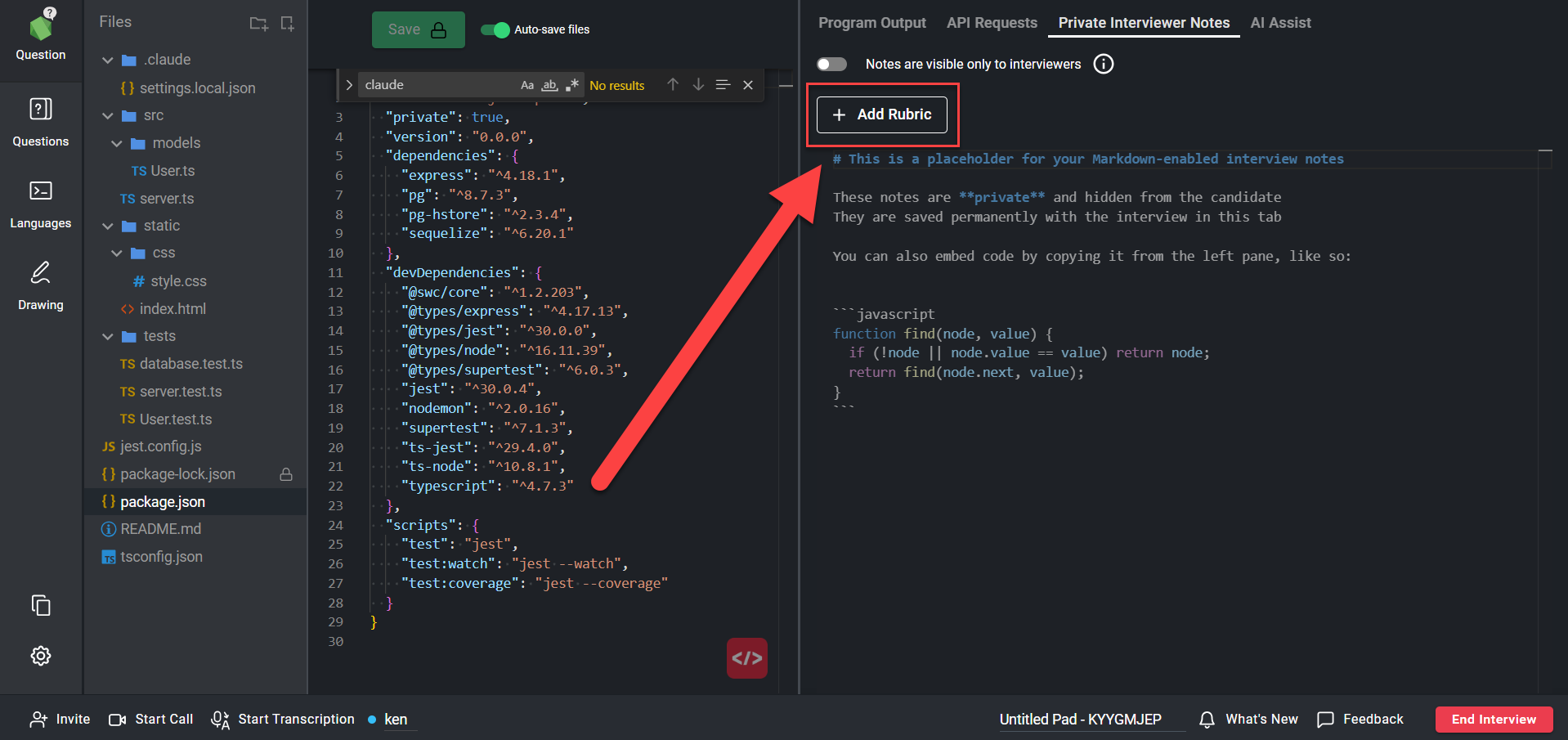Image resolution: width=1568 pixels, height=740 pixels.
Task: Open settings gear in left sidebar
Action: point(40,656)
